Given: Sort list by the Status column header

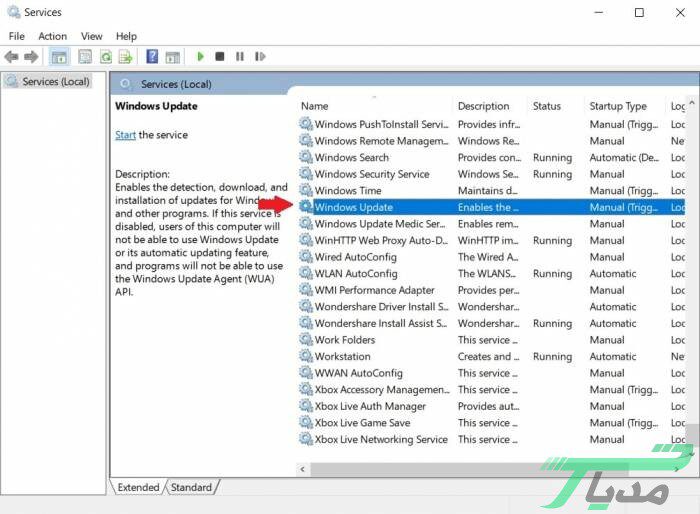Looking at the screenshot, I should pos(547,106).
